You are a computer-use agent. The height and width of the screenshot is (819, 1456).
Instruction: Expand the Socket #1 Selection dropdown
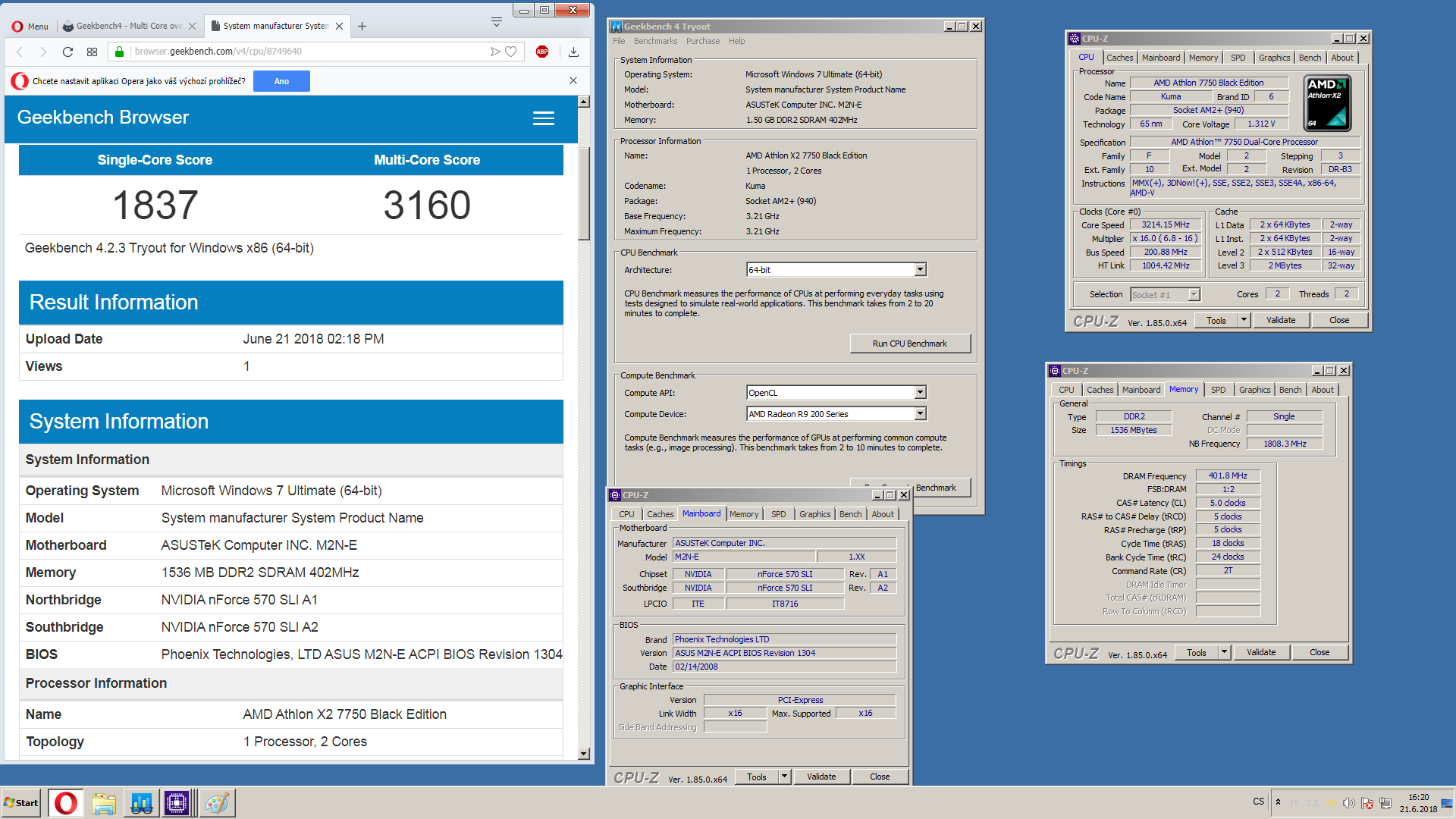coord(1194,294)
